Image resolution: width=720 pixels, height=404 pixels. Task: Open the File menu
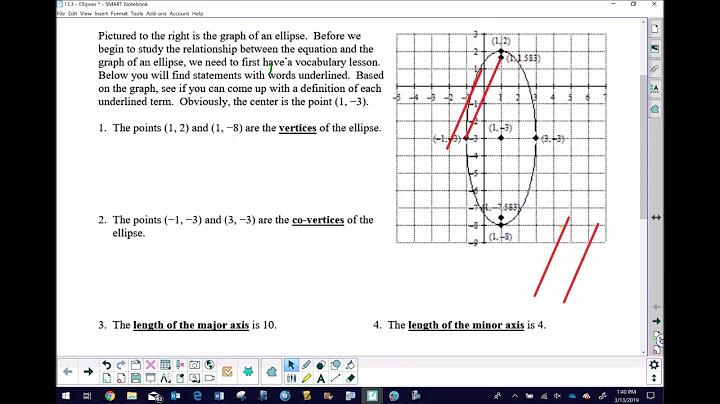[x=61, y=14]
